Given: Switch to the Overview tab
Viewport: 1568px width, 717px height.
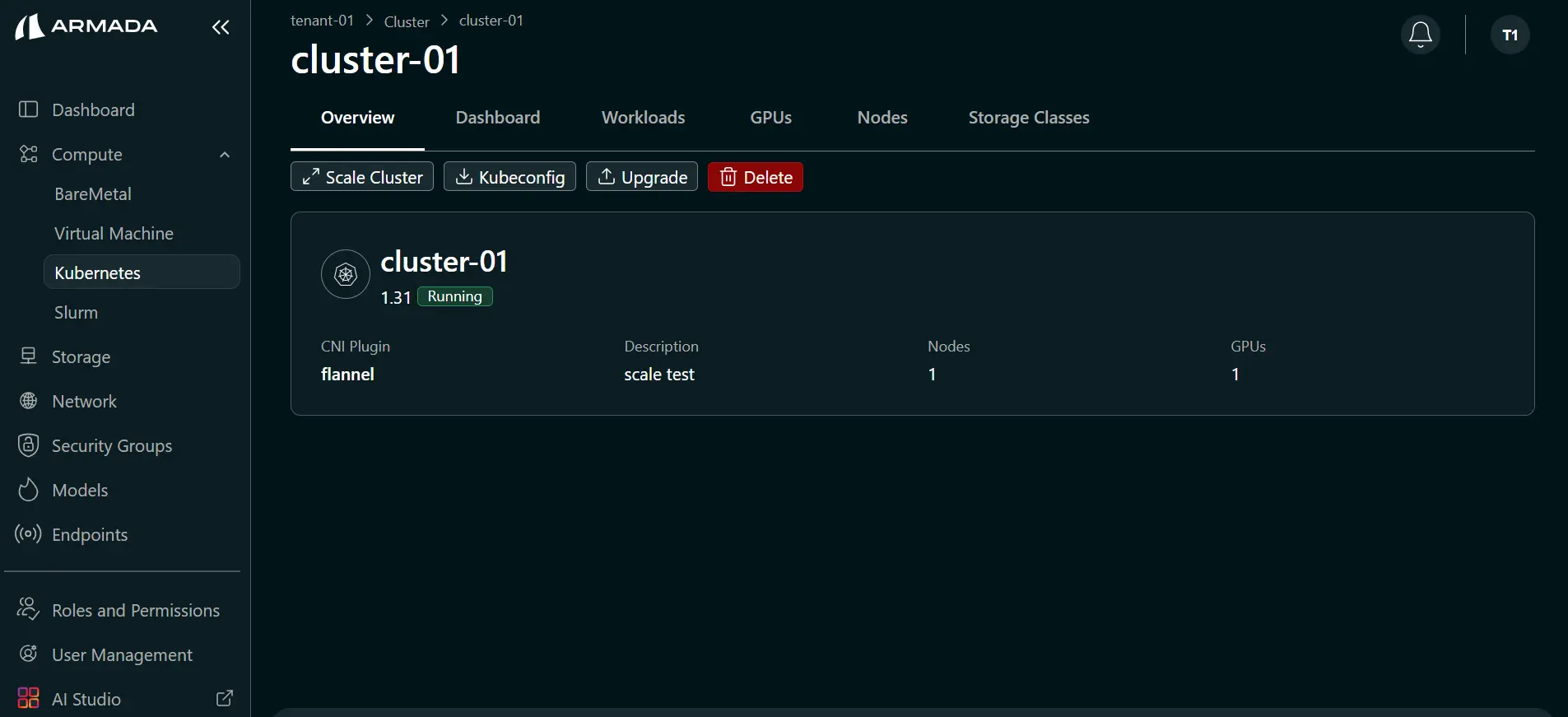Looking at the screenshot, I should (357, 118).
